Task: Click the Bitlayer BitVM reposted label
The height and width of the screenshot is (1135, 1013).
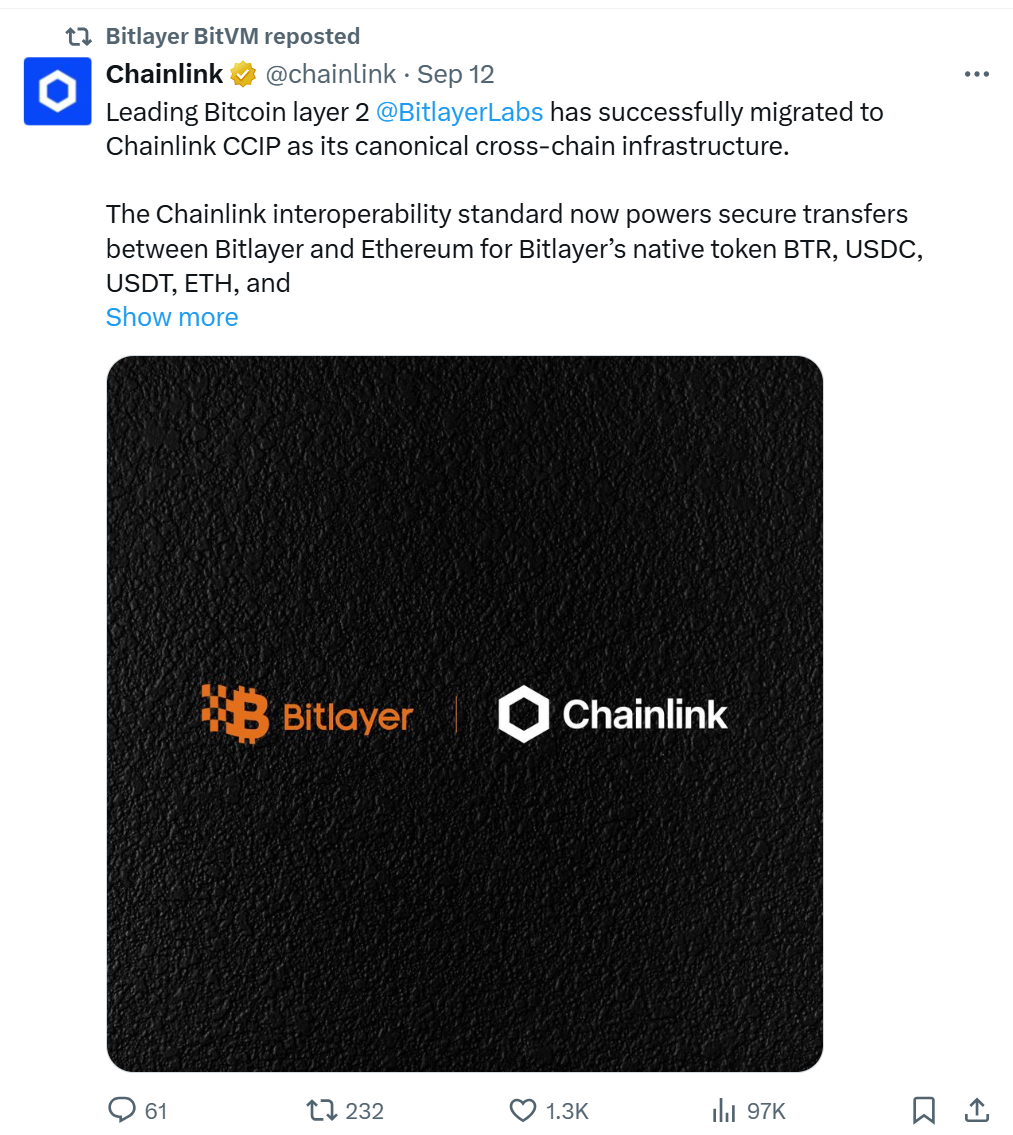Action: click(232, 36)
